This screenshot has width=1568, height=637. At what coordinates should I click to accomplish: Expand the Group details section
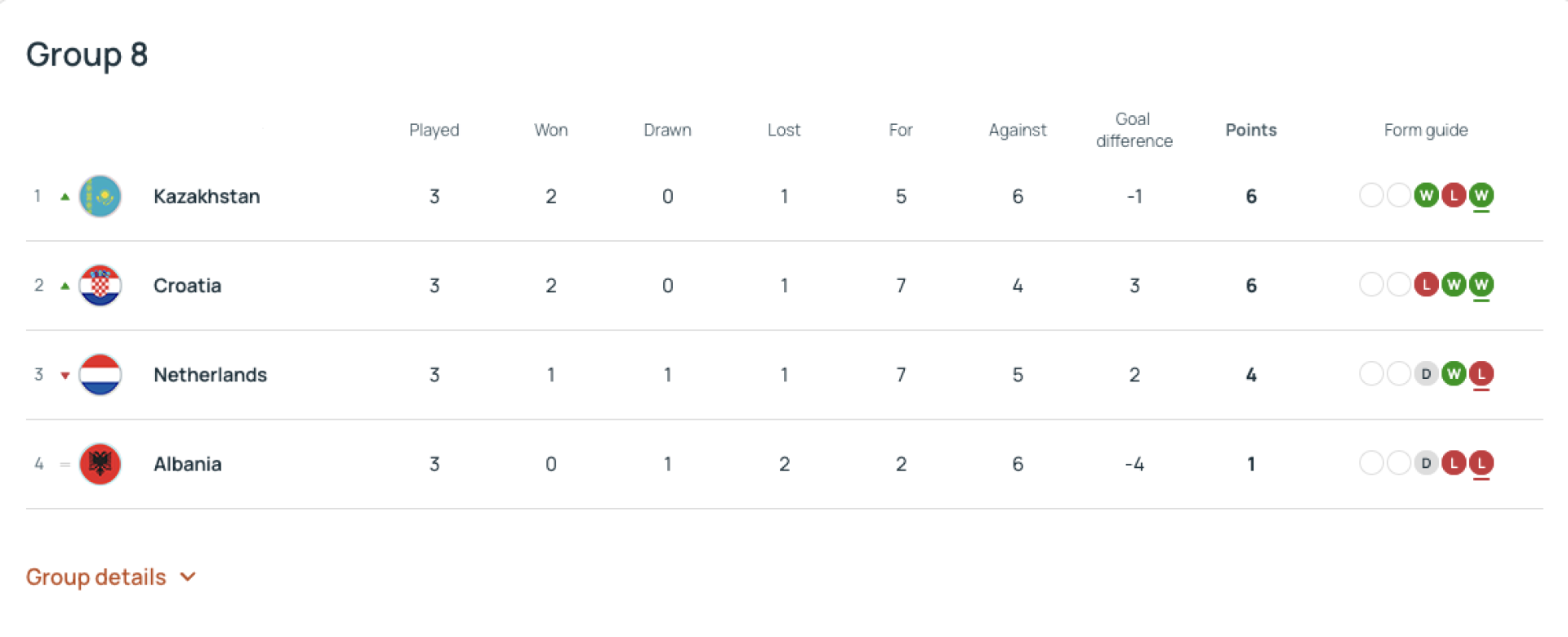96,577
